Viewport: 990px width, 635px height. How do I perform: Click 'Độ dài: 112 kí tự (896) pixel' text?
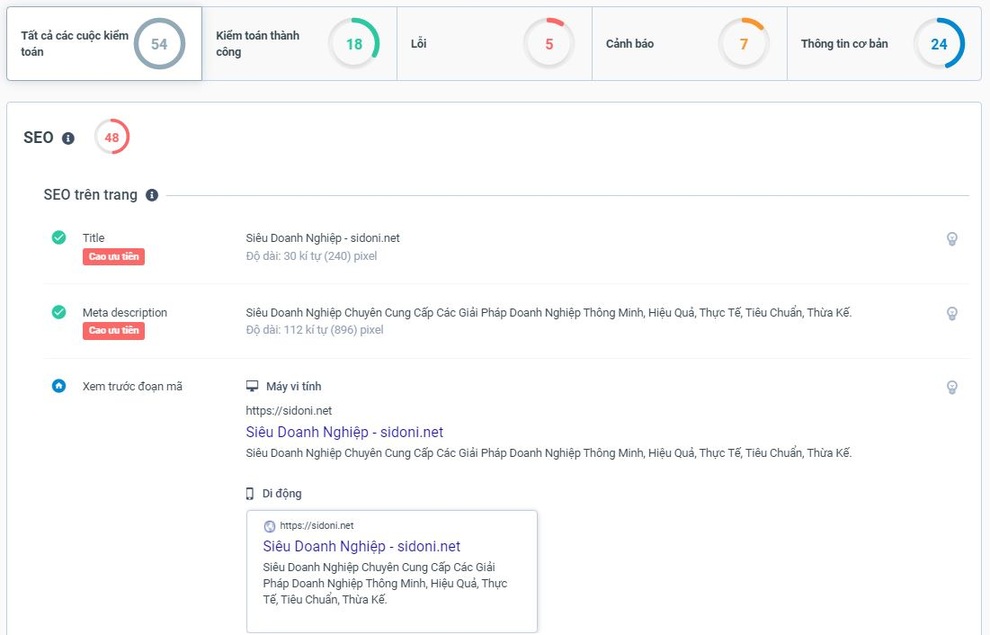pyautogui.click(x=314, y=330)
